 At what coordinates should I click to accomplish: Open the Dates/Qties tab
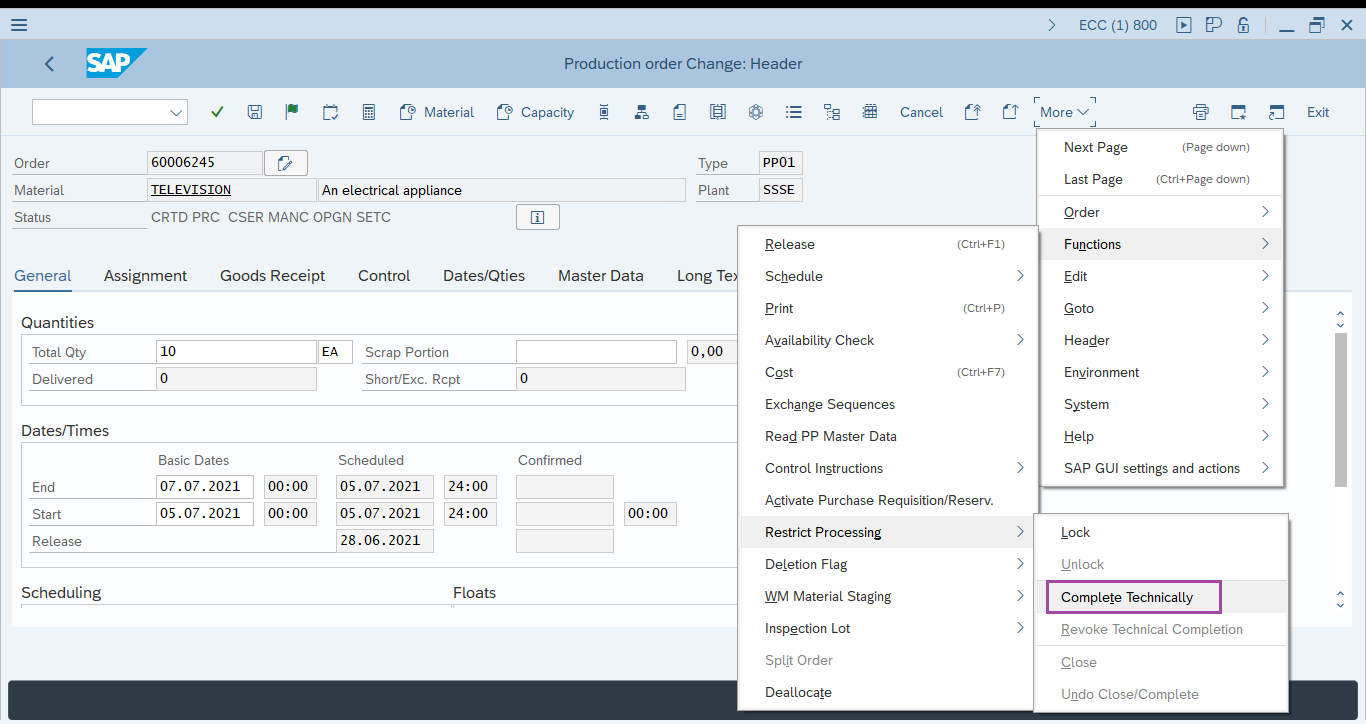click(484, 276)
